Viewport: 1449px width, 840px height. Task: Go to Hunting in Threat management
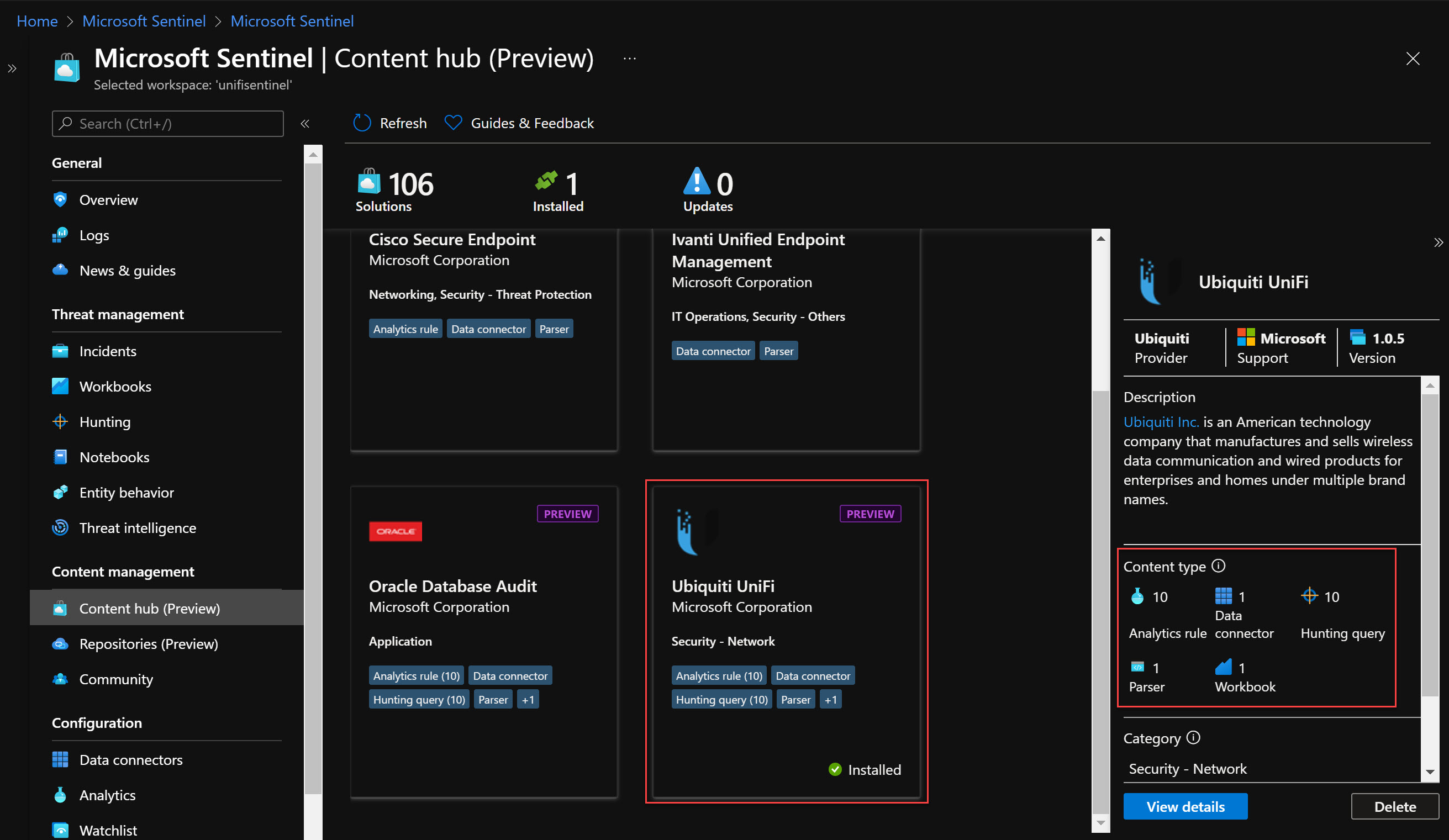(x=104, y=421)
